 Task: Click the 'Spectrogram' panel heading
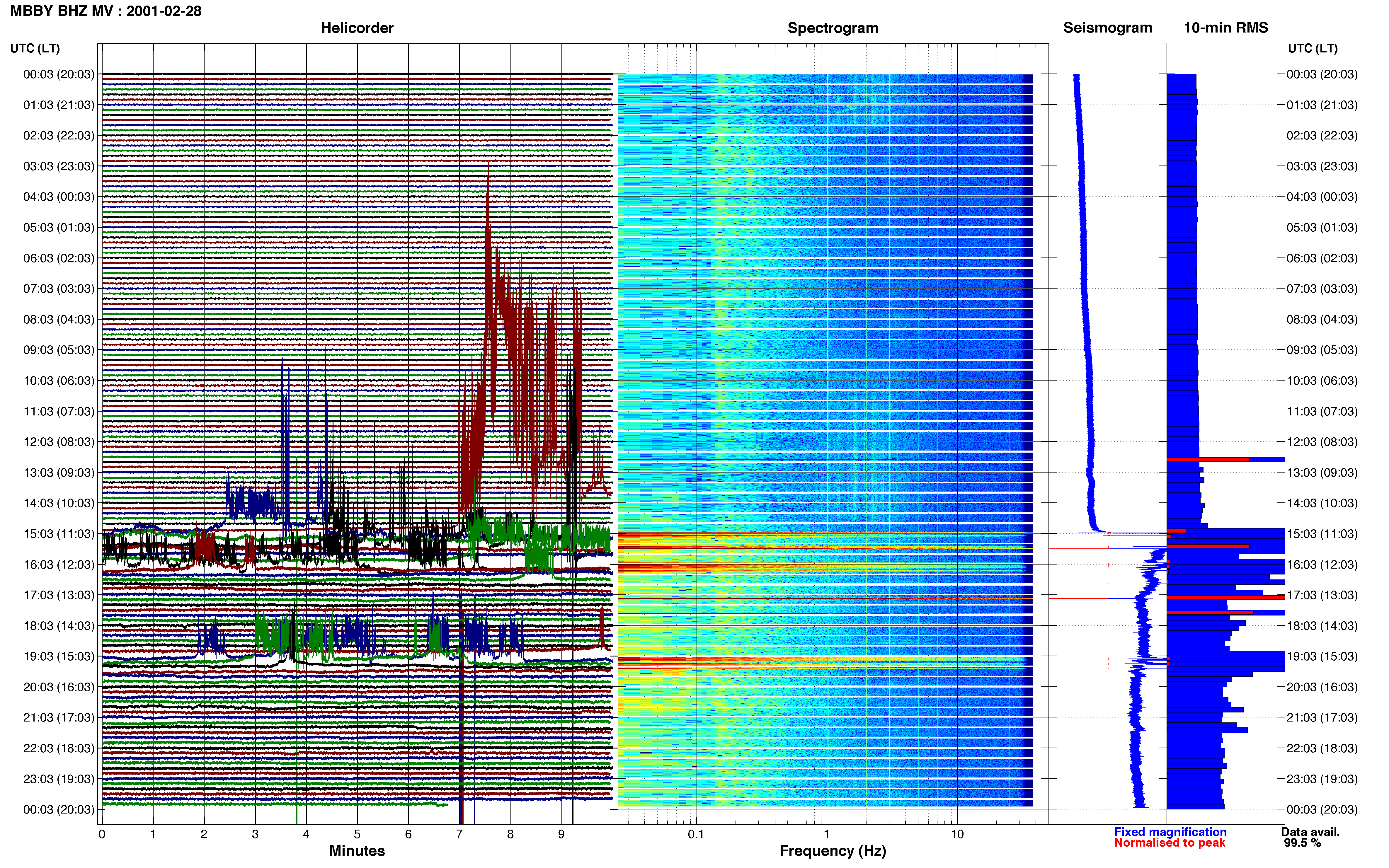(x=833, y=28)
